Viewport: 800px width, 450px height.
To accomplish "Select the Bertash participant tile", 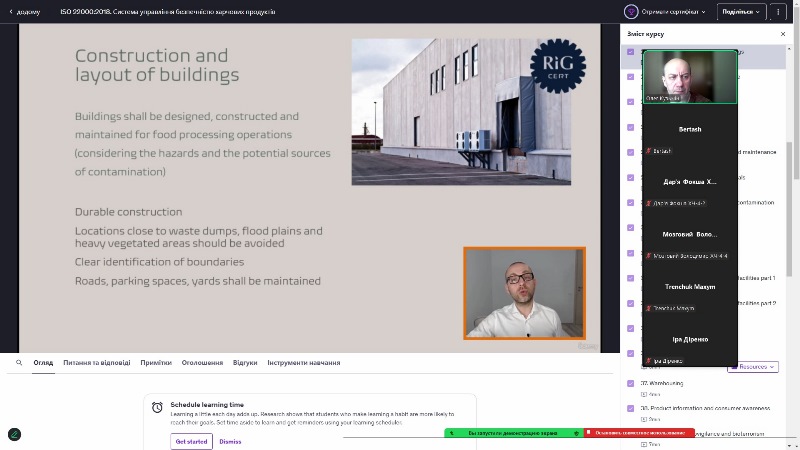I will click(690, 130).
